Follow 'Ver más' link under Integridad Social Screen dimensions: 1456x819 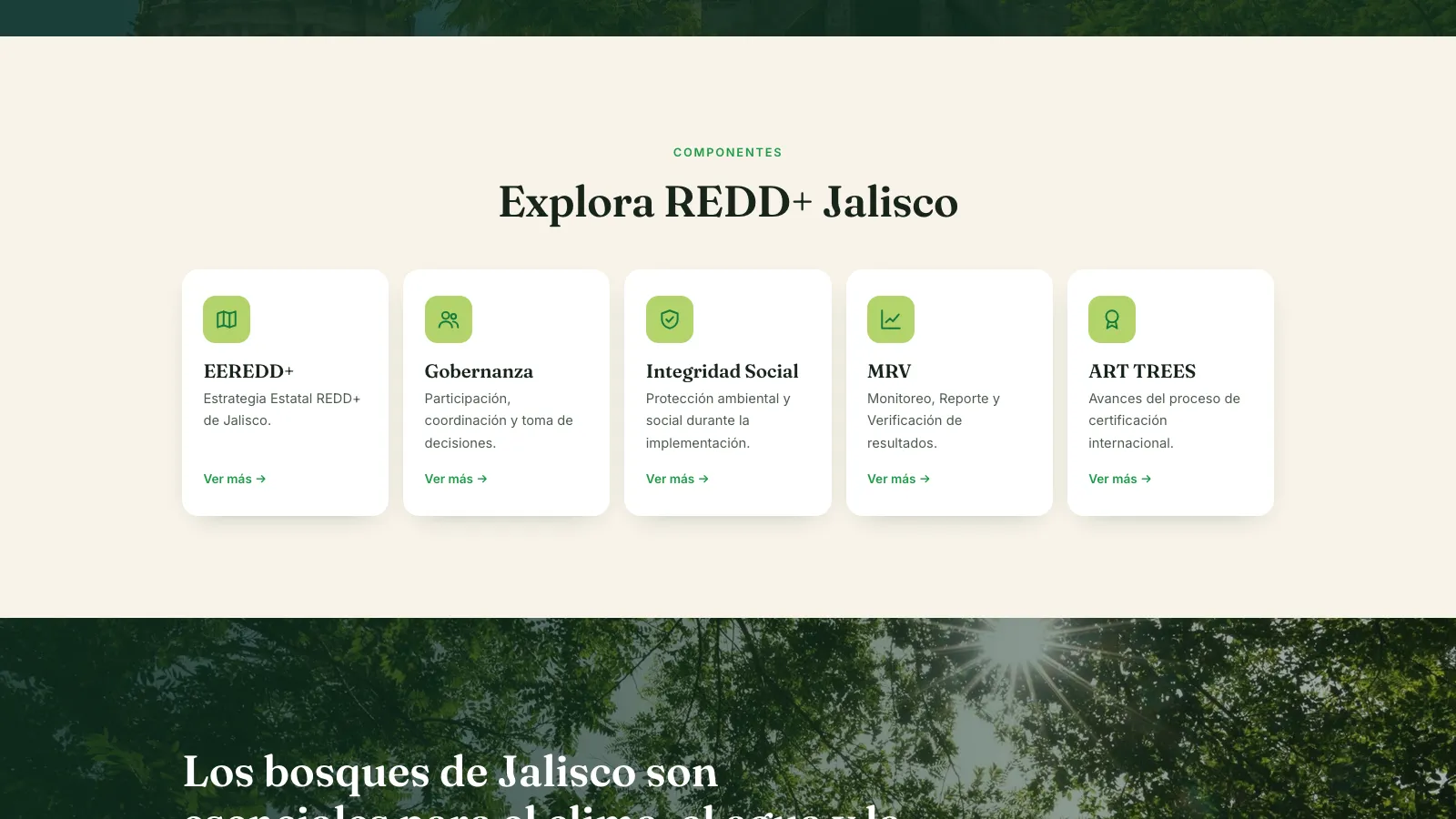click(677, 479)
